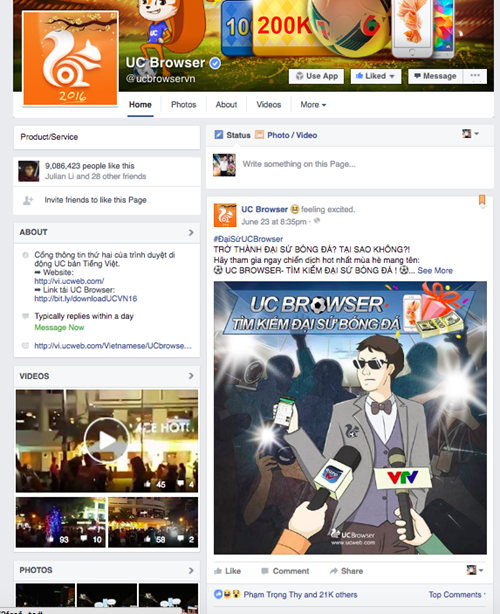500x614 pixels.
Task: Expand the VIDEOS section chevron
Action: pyautogui.click(x=191, y=376)
